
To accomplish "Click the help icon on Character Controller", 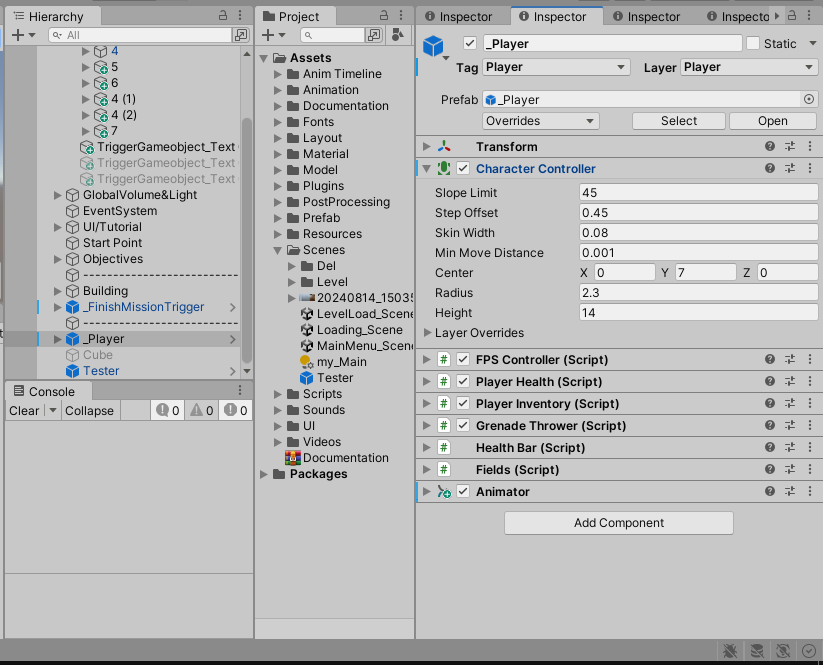I will 768,168.
